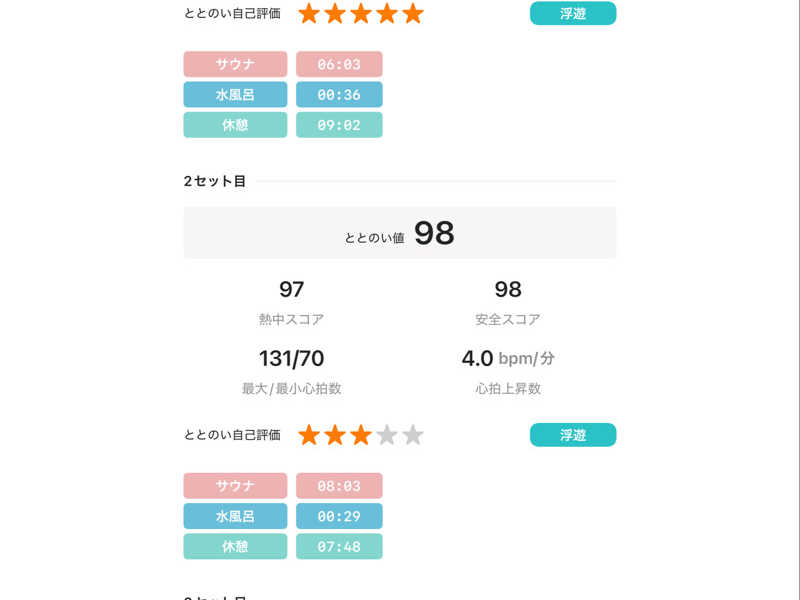Click the 09:02 休憩 time value

pos(339,125)
